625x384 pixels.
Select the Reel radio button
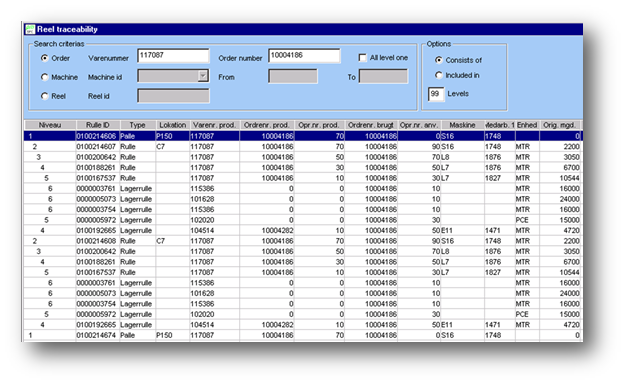(45, 96)
